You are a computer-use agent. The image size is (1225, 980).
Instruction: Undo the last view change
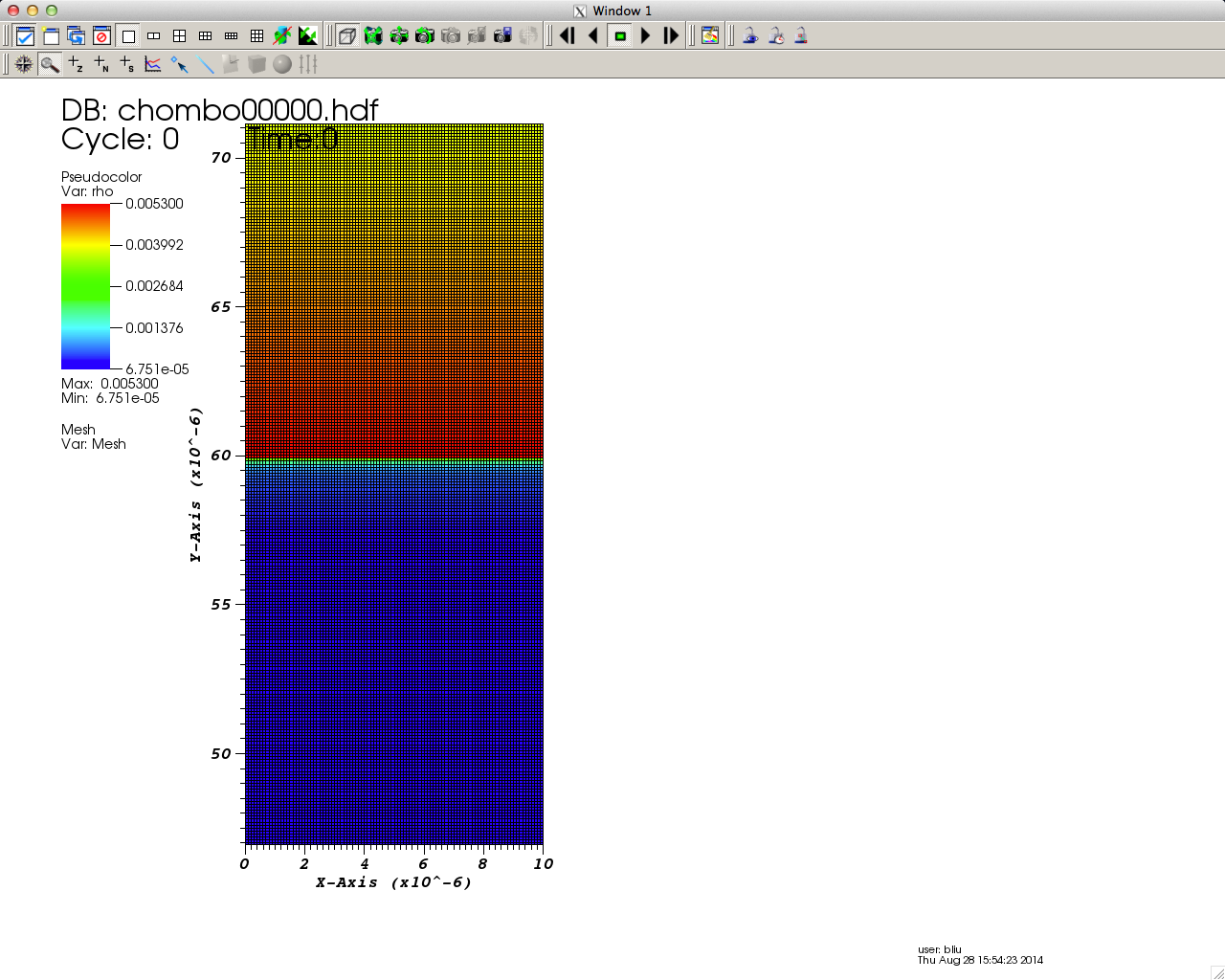tap(425, 36)
